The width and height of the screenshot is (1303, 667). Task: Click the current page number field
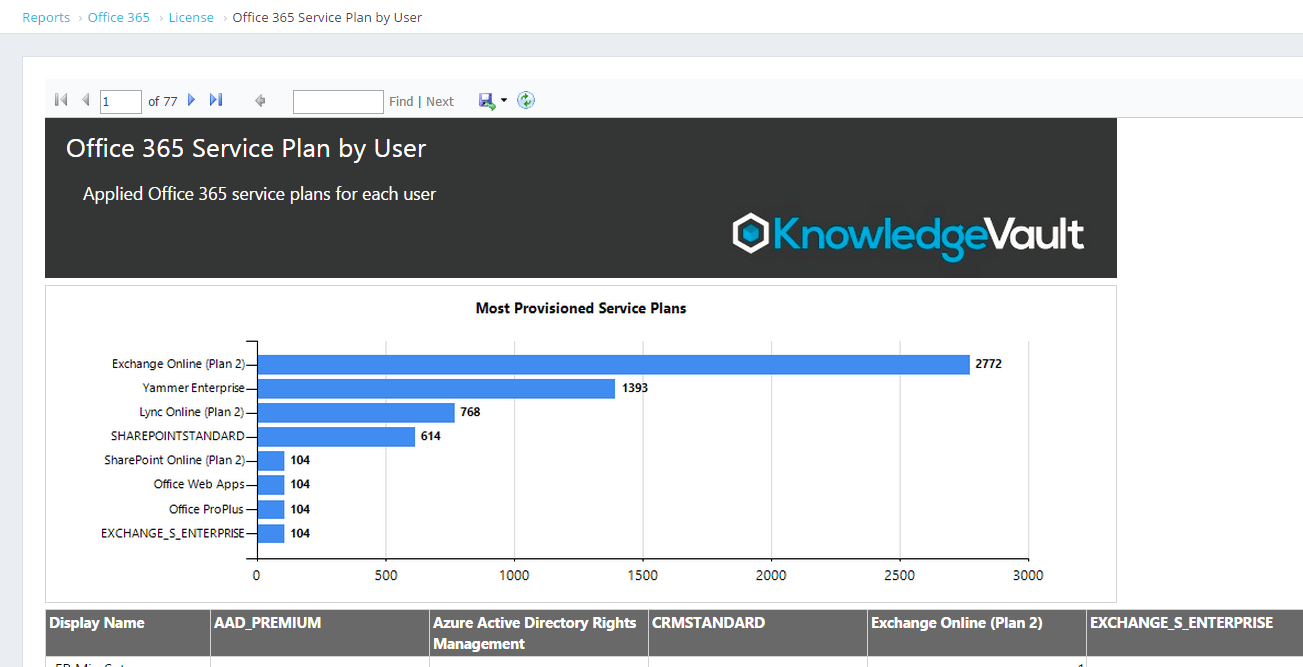(121, 101)
